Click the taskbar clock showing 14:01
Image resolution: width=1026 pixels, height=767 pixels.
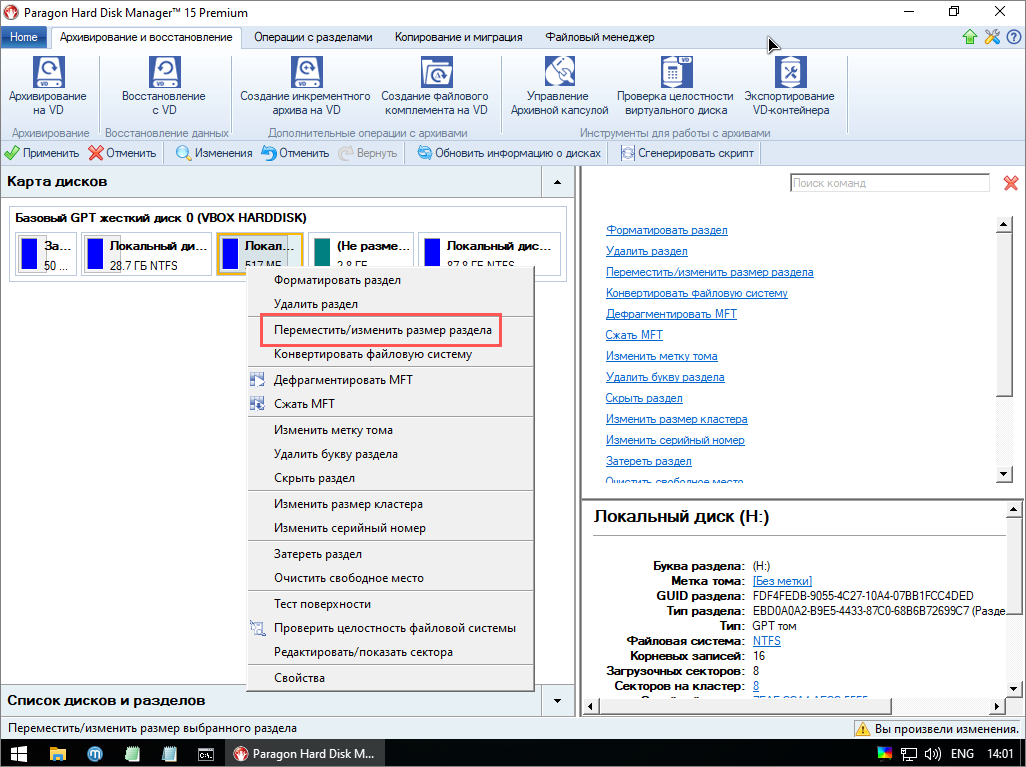[1000, 754]
